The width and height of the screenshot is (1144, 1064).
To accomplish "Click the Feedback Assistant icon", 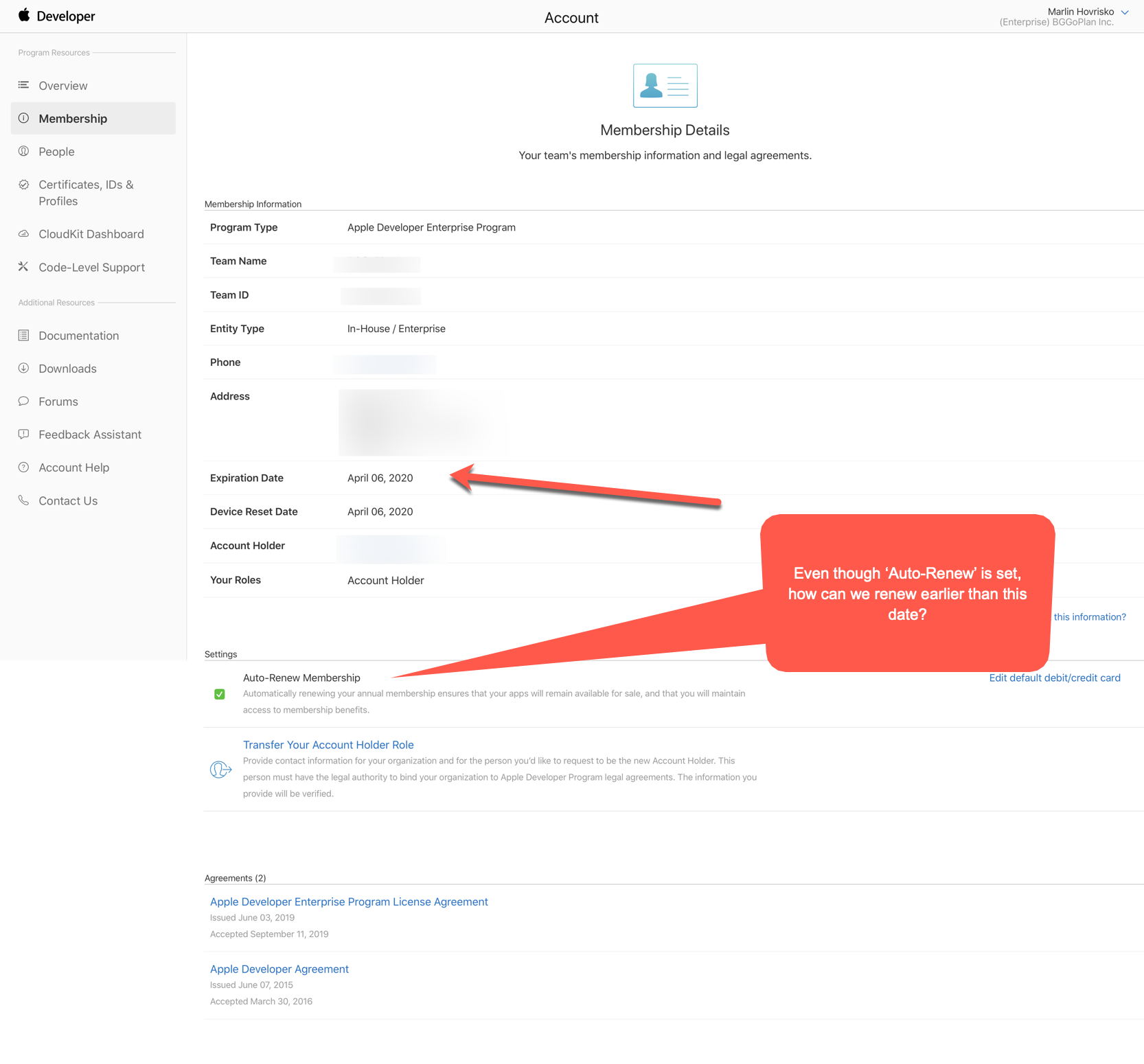I will [x=23, y=434].
